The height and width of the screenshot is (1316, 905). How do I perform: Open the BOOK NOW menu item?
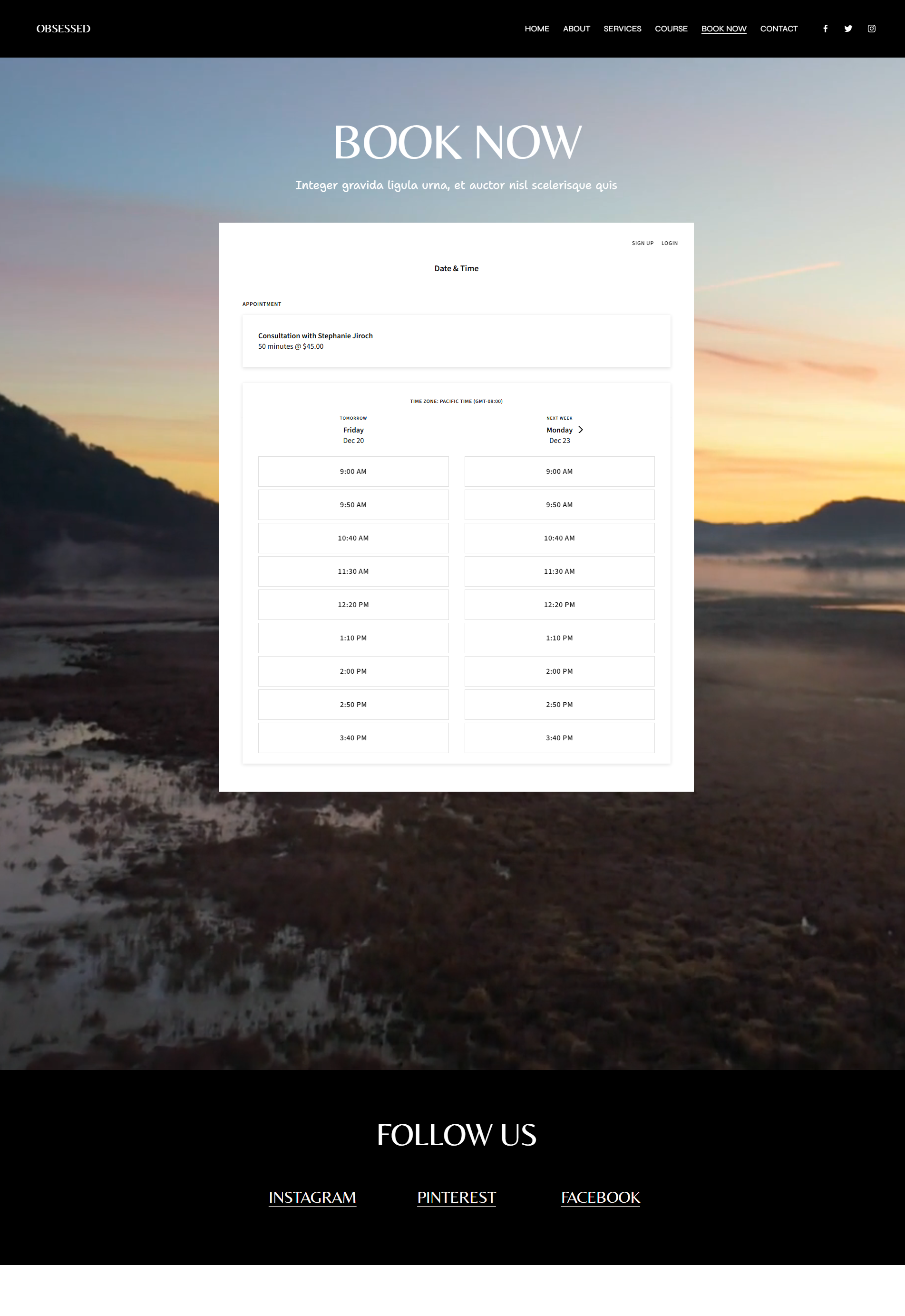pos(723,29)
